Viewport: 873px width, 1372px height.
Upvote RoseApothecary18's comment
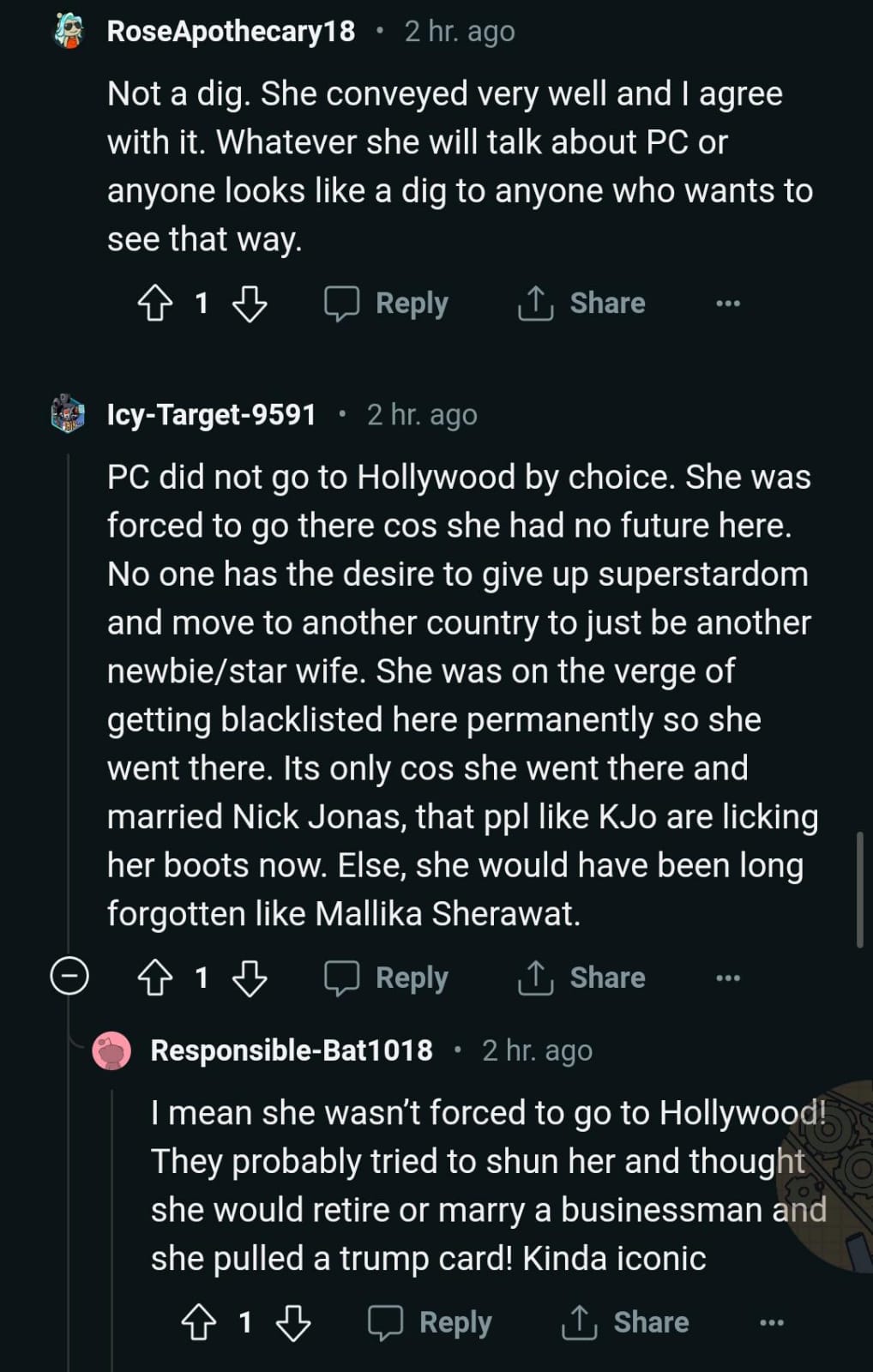pos(155,304)
